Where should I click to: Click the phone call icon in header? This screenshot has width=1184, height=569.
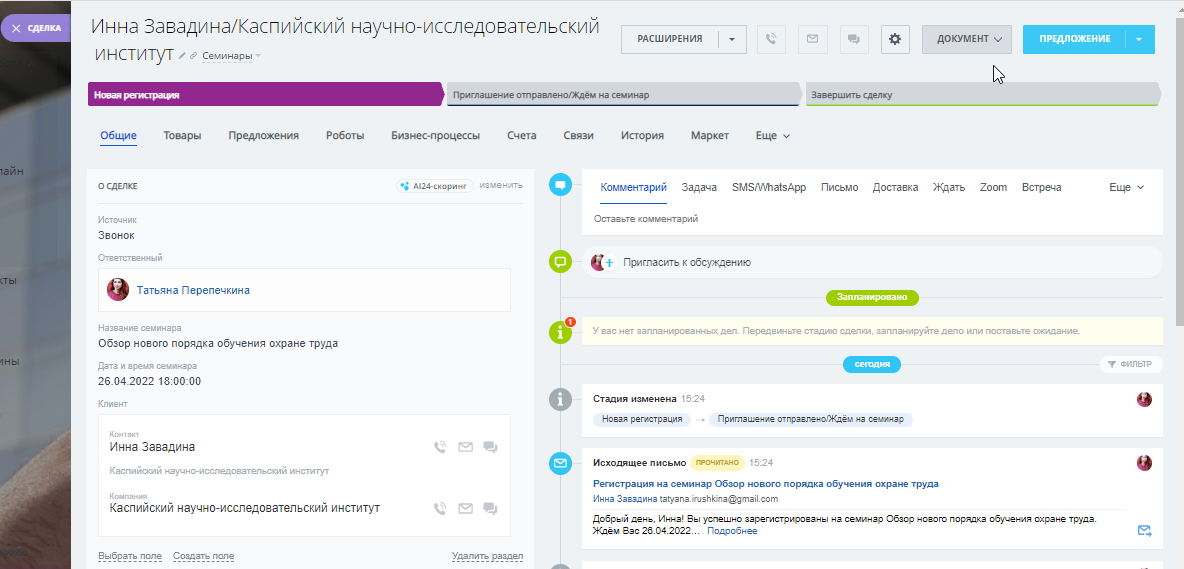pos(771,39)
